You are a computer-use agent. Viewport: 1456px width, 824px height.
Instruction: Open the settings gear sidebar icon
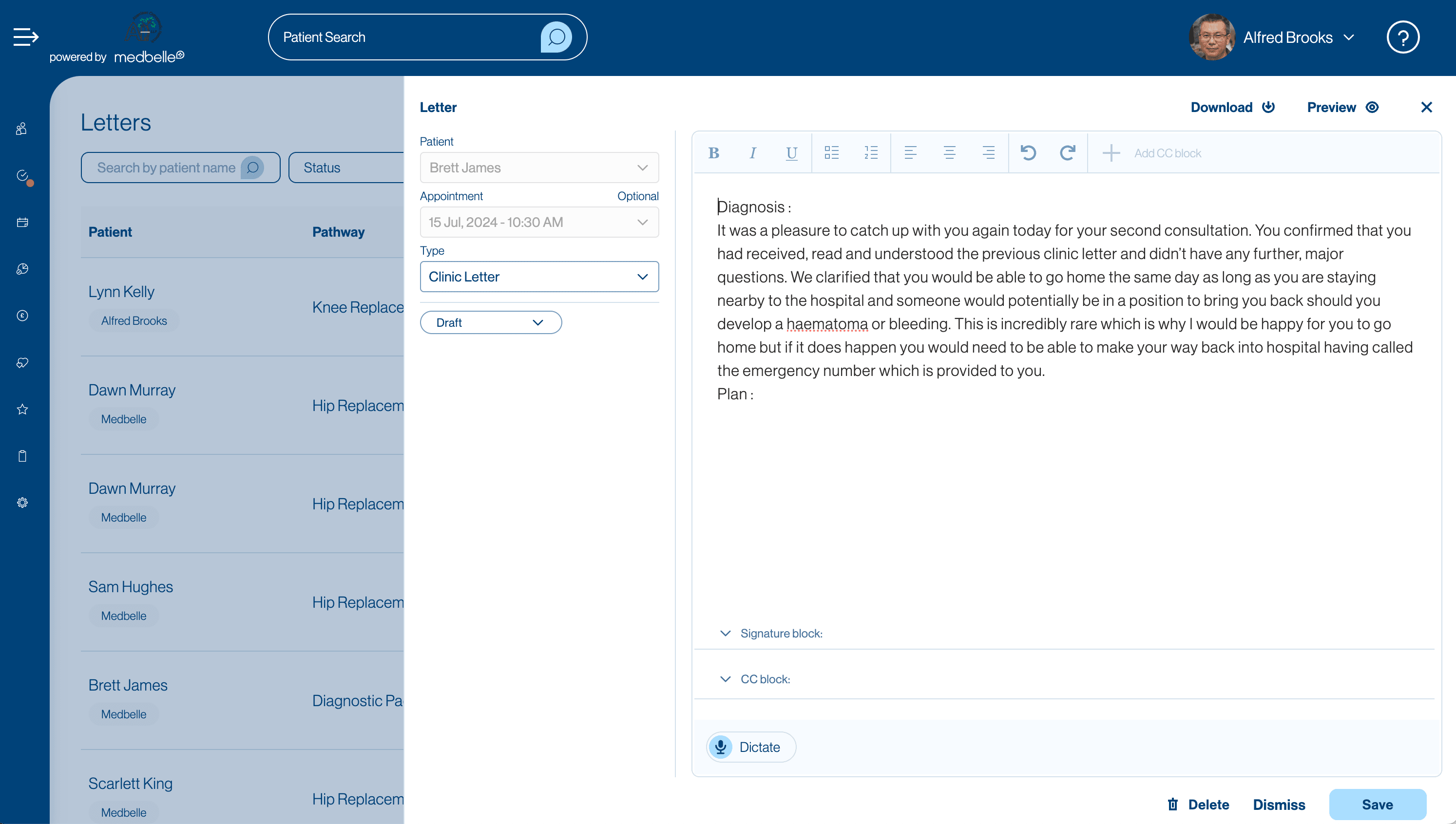pyautogui.click(x=22, y=503)
